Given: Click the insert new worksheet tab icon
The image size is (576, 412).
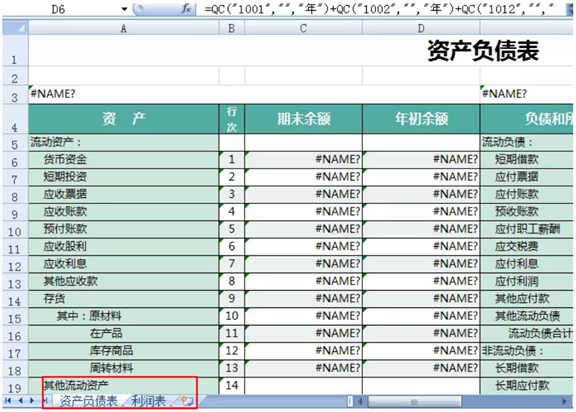Looking at the screenshot, I should [187, 401].
